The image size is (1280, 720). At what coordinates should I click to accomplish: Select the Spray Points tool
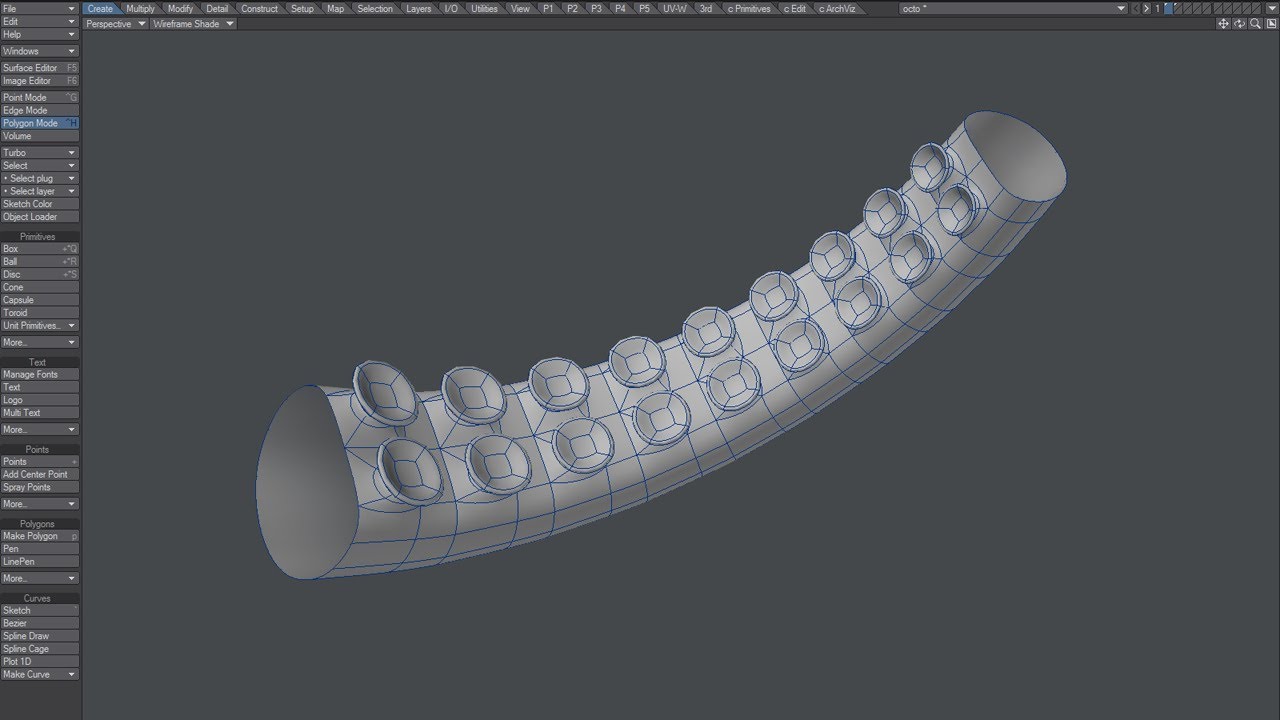pyautogui.click(x=40, y=488)
